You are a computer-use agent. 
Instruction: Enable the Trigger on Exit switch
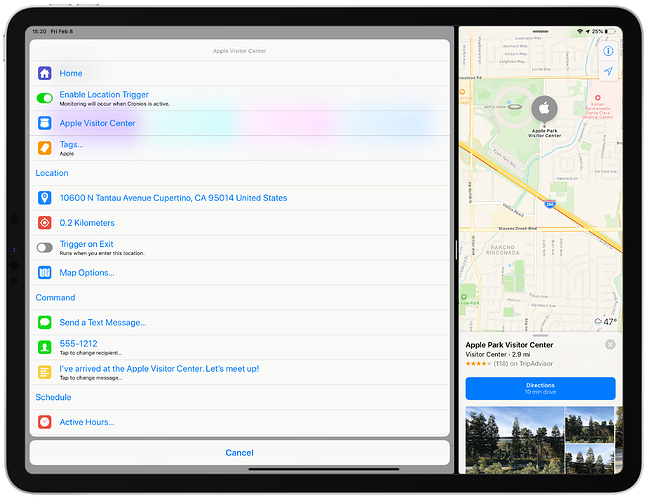coord(45,248)
